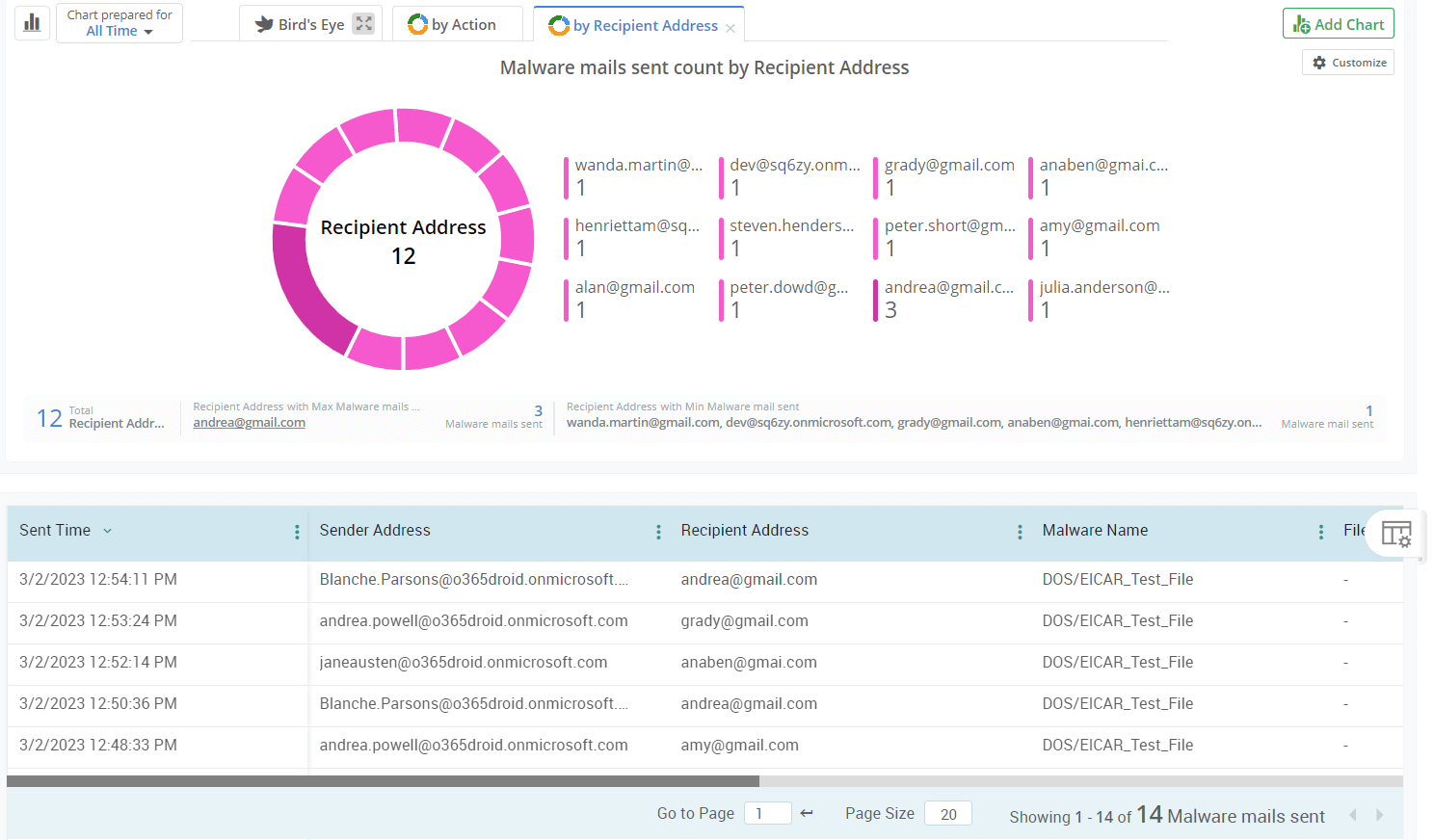Image resolution: width=1434 pixels, height=840 pixels.
Task: Open the column settings table icon
Action: click(x=1395, y=534)
